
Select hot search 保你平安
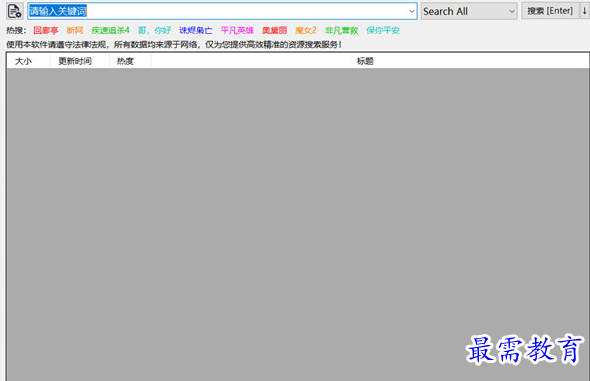click(x=383, y=30)
